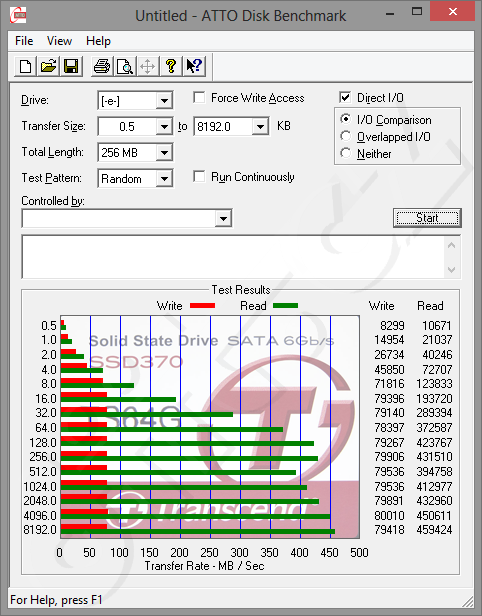Enable Run Continuously checkbox
The height and width of the screenshot is (616, 482).
point(199,177)
